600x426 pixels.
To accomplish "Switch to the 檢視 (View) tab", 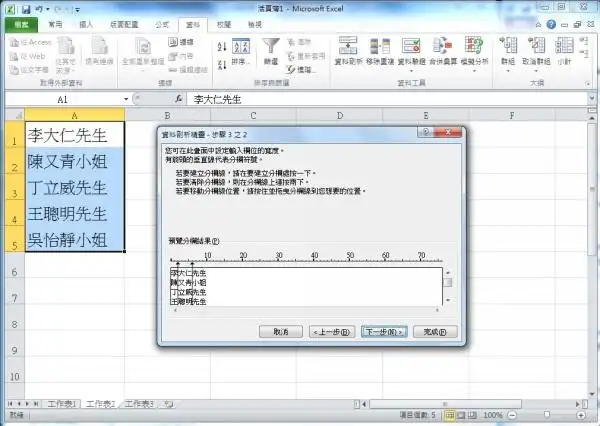I will tap(255, 25).
